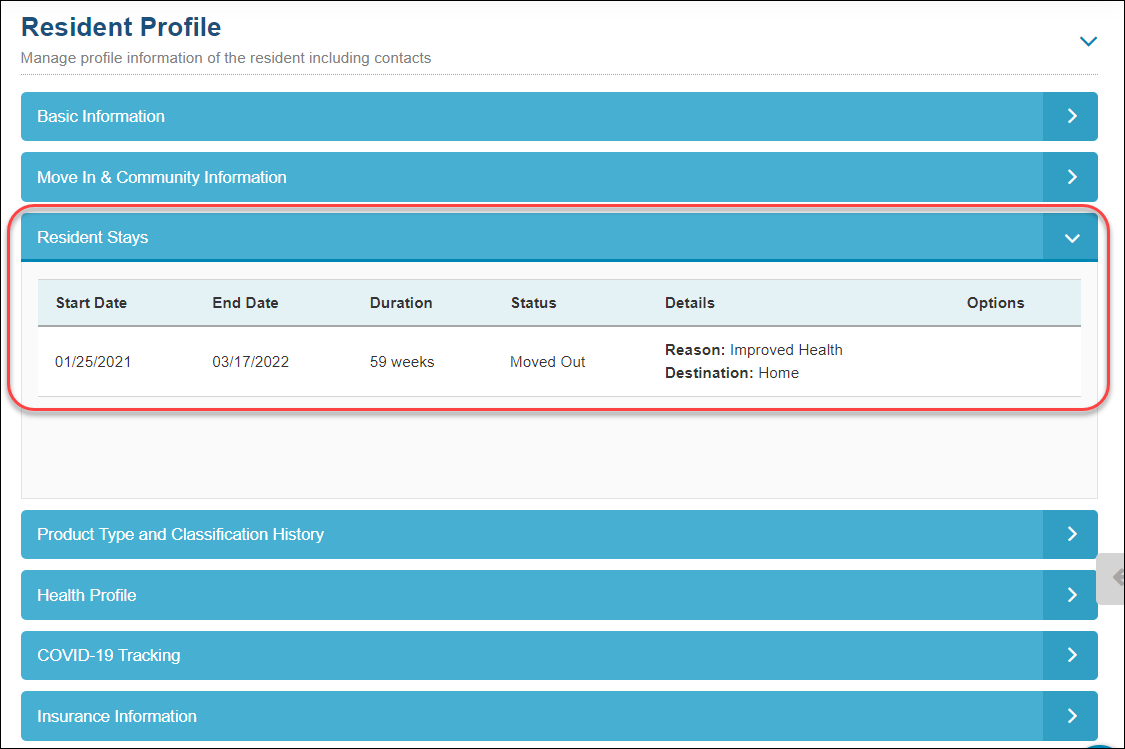Select start date 01/25/2021 cell

tap(93, 362)
